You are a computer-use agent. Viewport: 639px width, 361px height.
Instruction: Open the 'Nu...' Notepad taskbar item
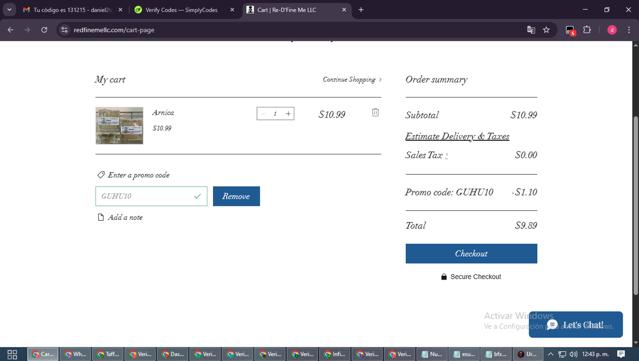(432, 354)
